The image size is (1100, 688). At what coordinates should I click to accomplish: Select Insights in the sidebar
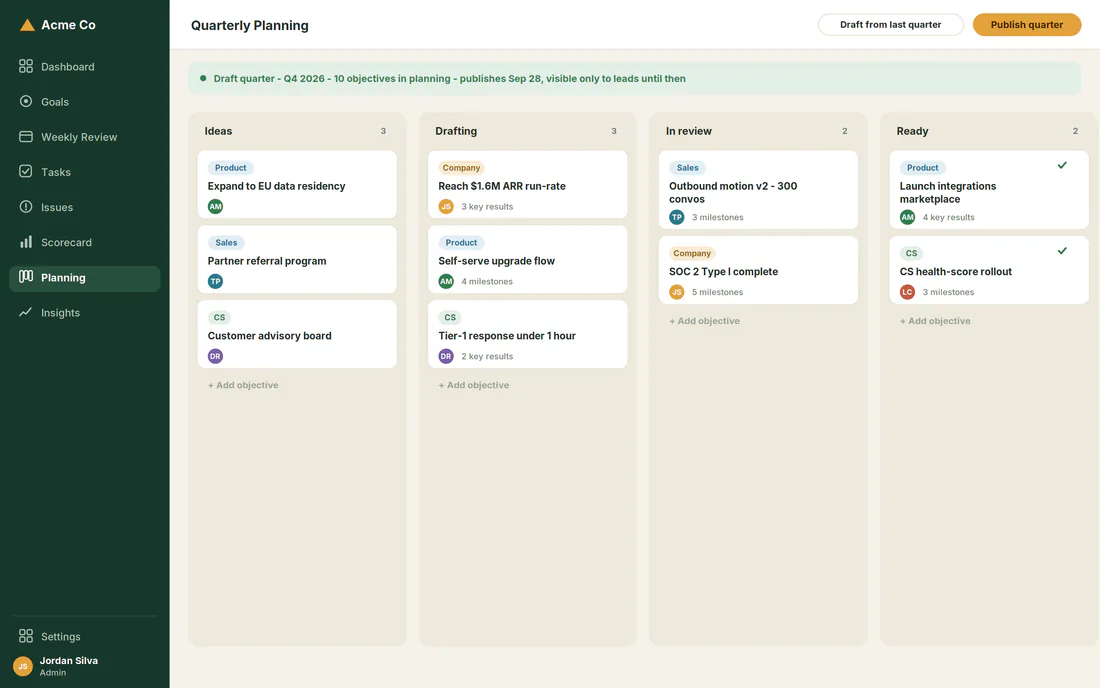coord(84,313)
